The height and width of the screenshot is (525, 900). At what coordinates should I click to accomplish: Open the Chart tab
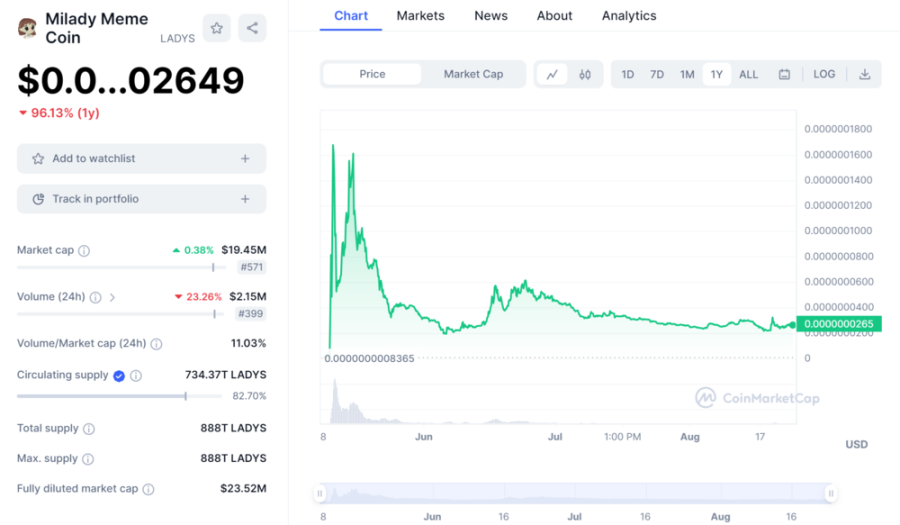(351, 15)
